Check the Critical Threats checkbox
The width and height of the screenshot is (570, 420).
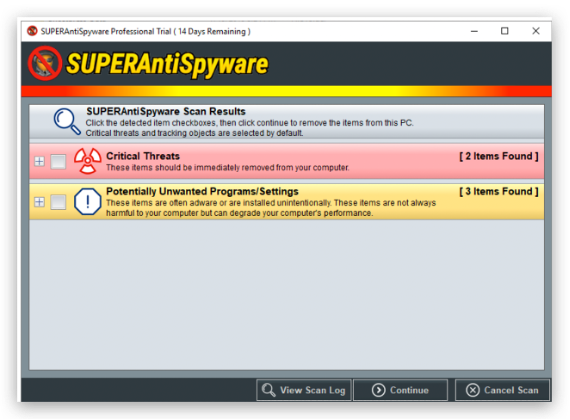point(58,161)
